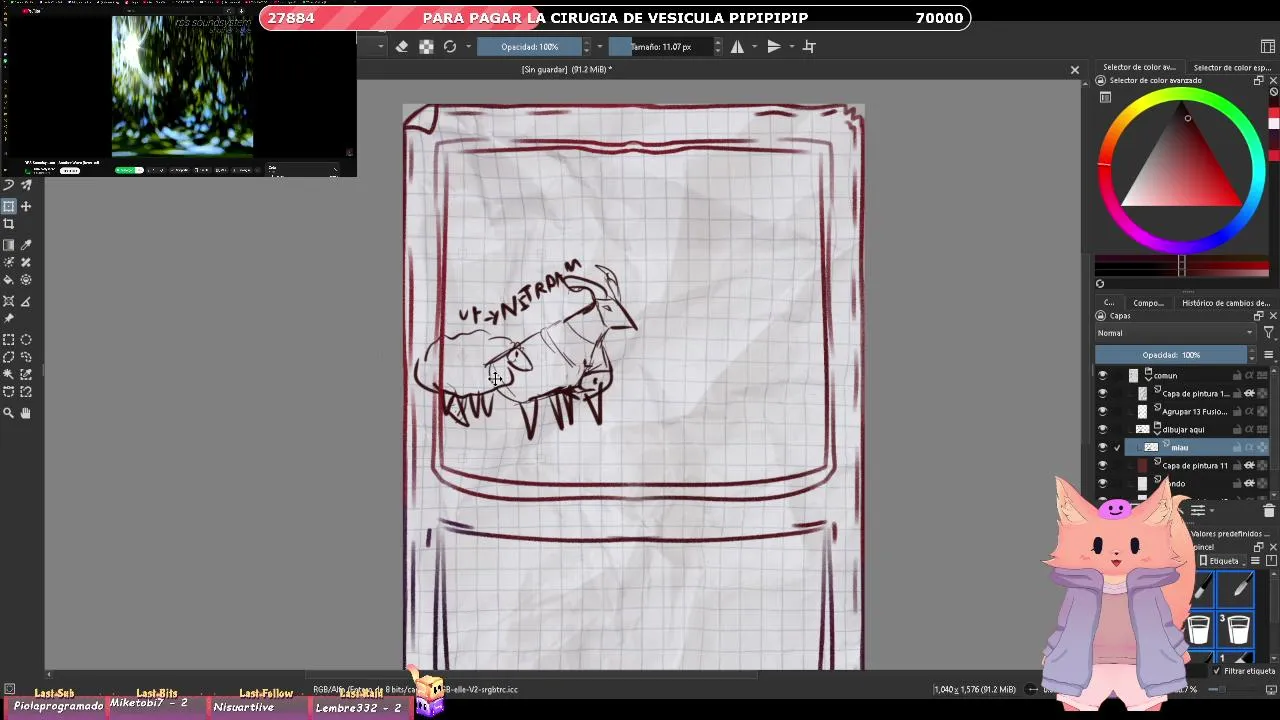Select the elliptical selection tool
The height and width of the screenshot is (720, 1280).
[26, 339]
